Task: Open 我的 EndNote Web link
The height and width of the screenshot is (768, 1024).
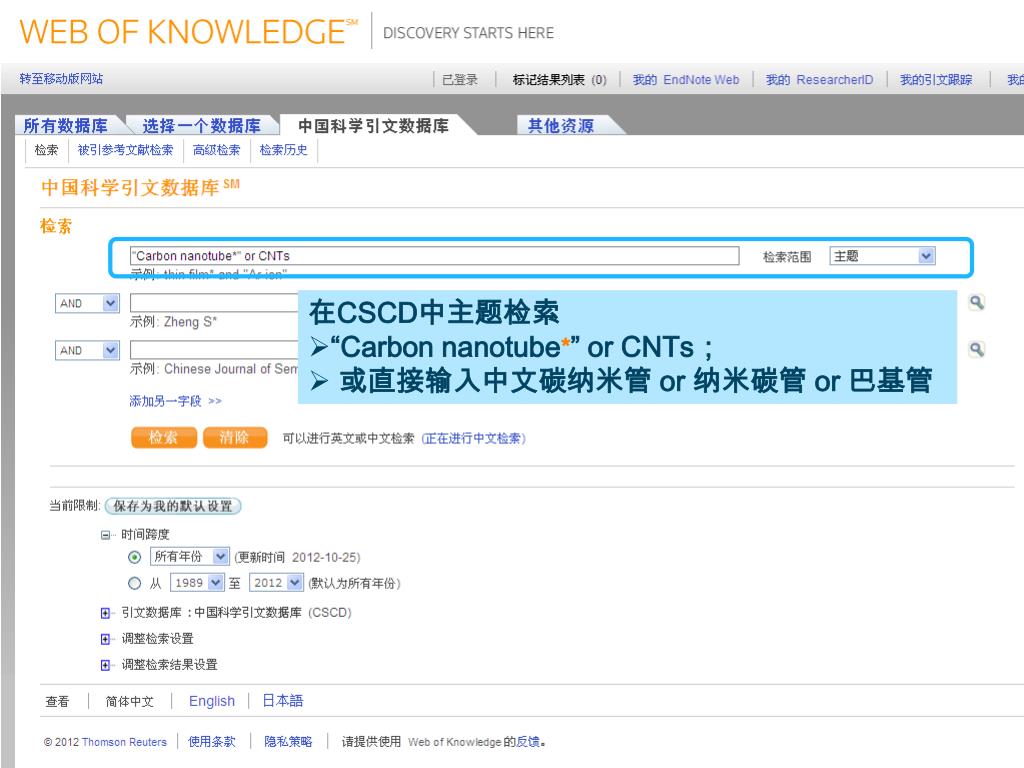Action: [x=686, y=80]
